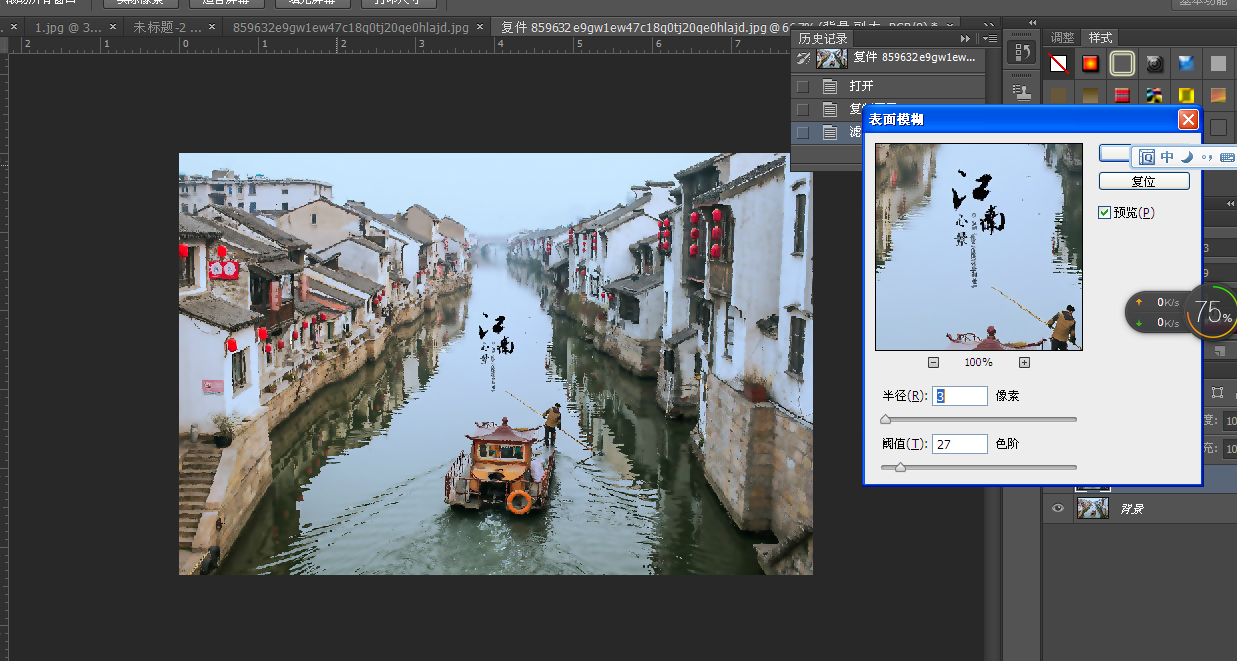
Task: Zoom in the Surface Blur preview
Action: pos(1024,362)
